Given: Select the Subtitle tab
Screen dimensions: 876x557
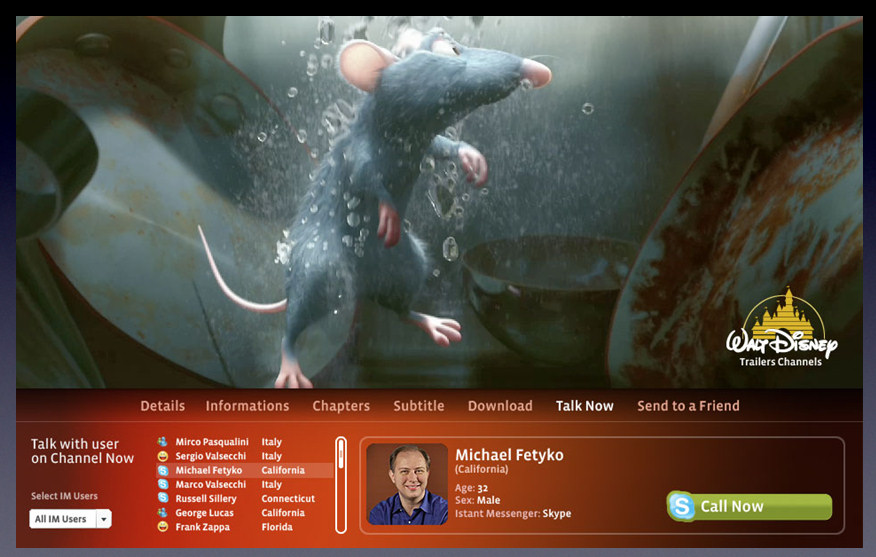Looking at the screenshot, I should [x=419, y=406].
